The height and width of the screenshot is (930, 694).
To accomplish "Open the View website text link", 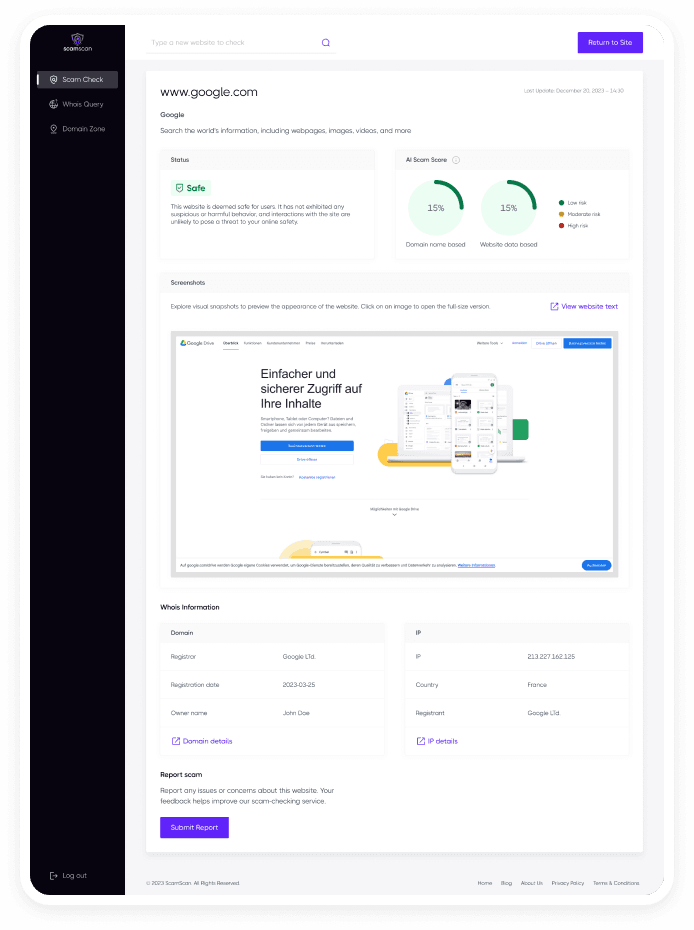I will click(x=584, y=307).
